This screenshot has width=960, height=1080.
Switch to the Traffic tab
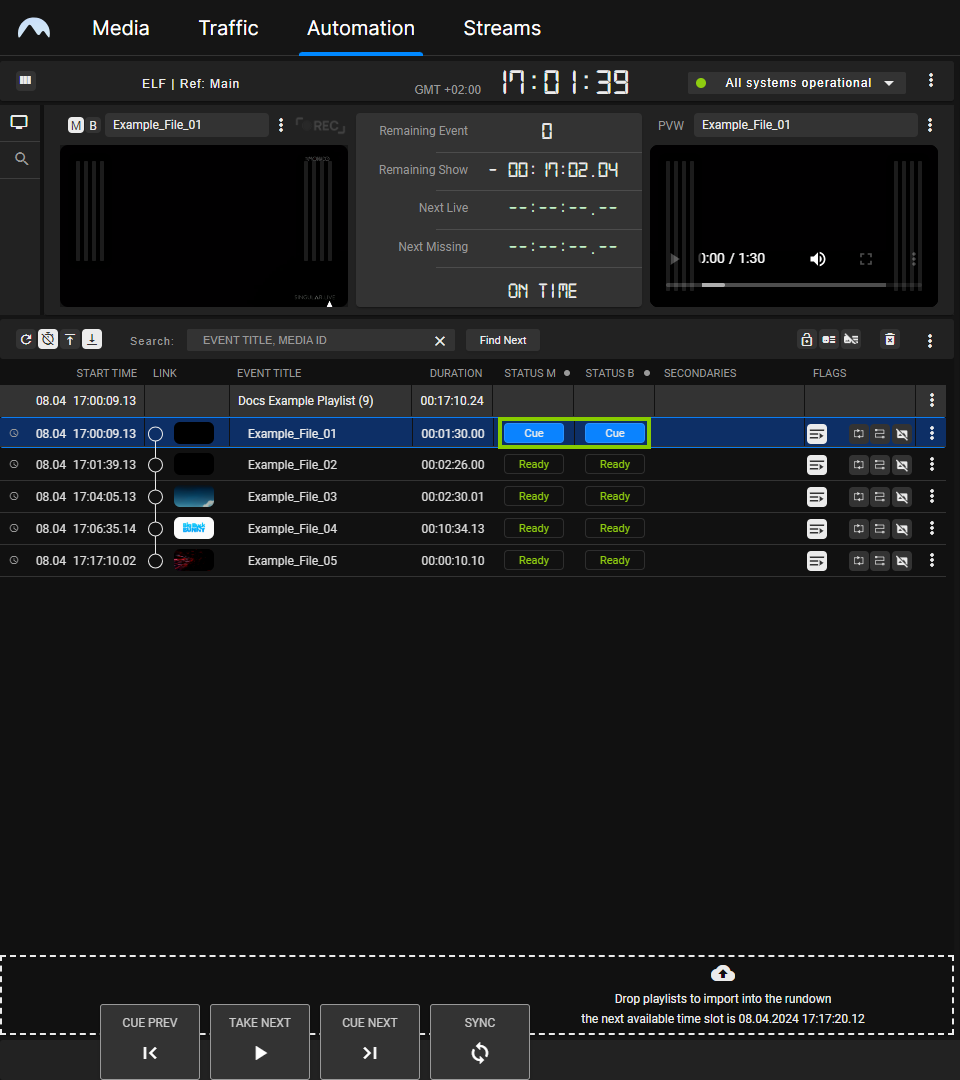pyautogui.click(x=228, y=28)
